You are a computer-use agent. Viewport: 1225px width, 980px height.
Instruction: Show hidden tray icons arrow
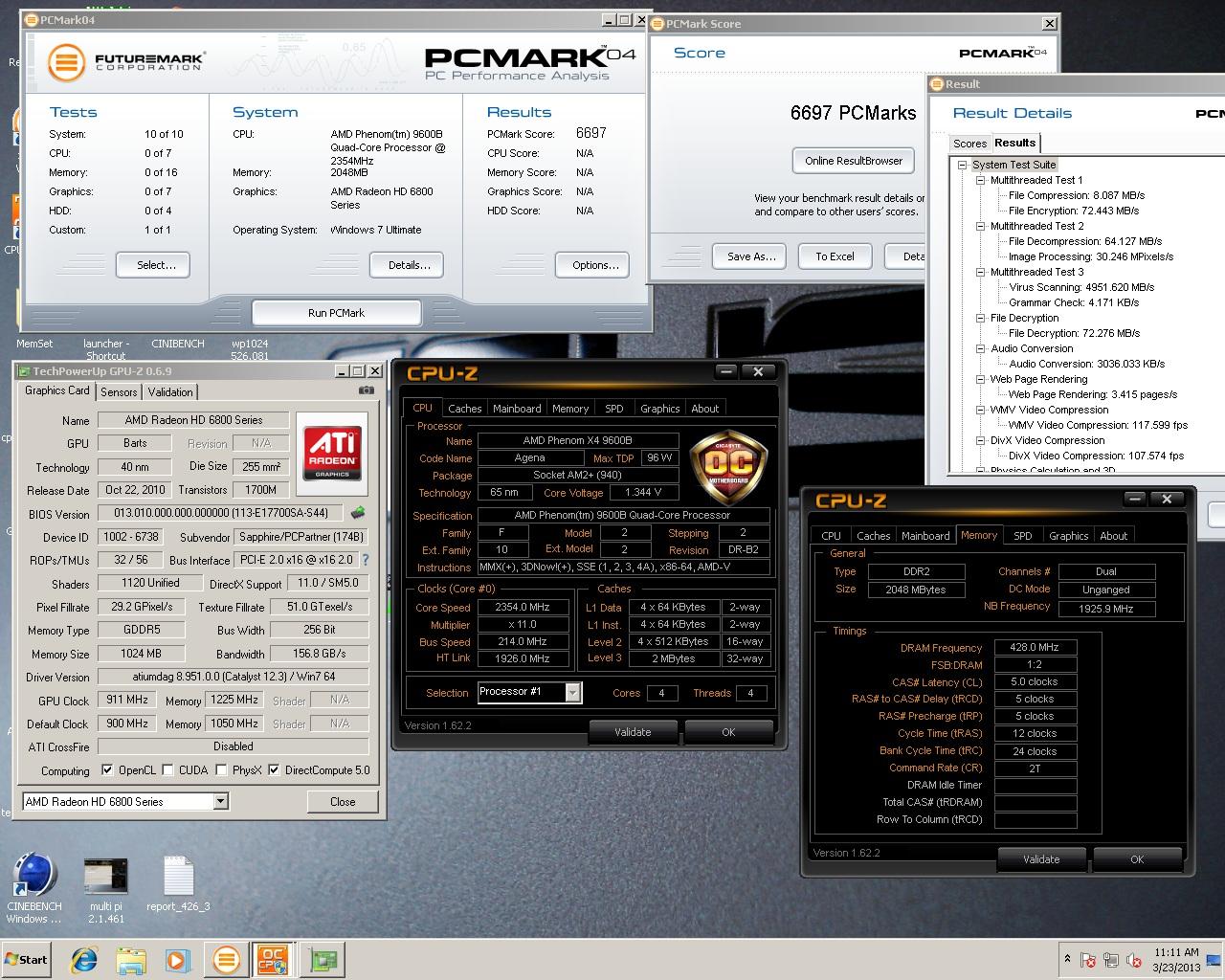point(1067,959)
